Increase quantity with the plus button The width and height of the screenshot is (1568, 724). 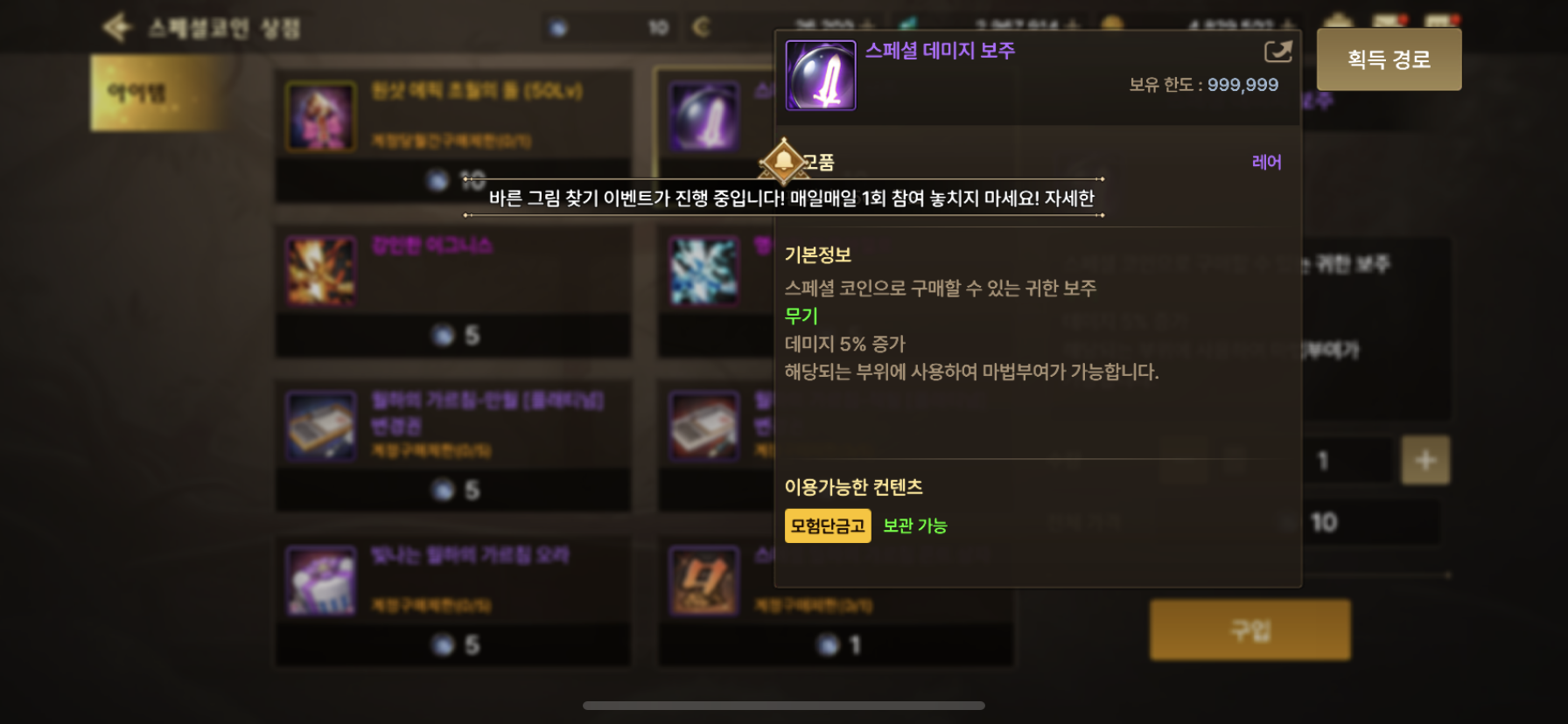1425,460
